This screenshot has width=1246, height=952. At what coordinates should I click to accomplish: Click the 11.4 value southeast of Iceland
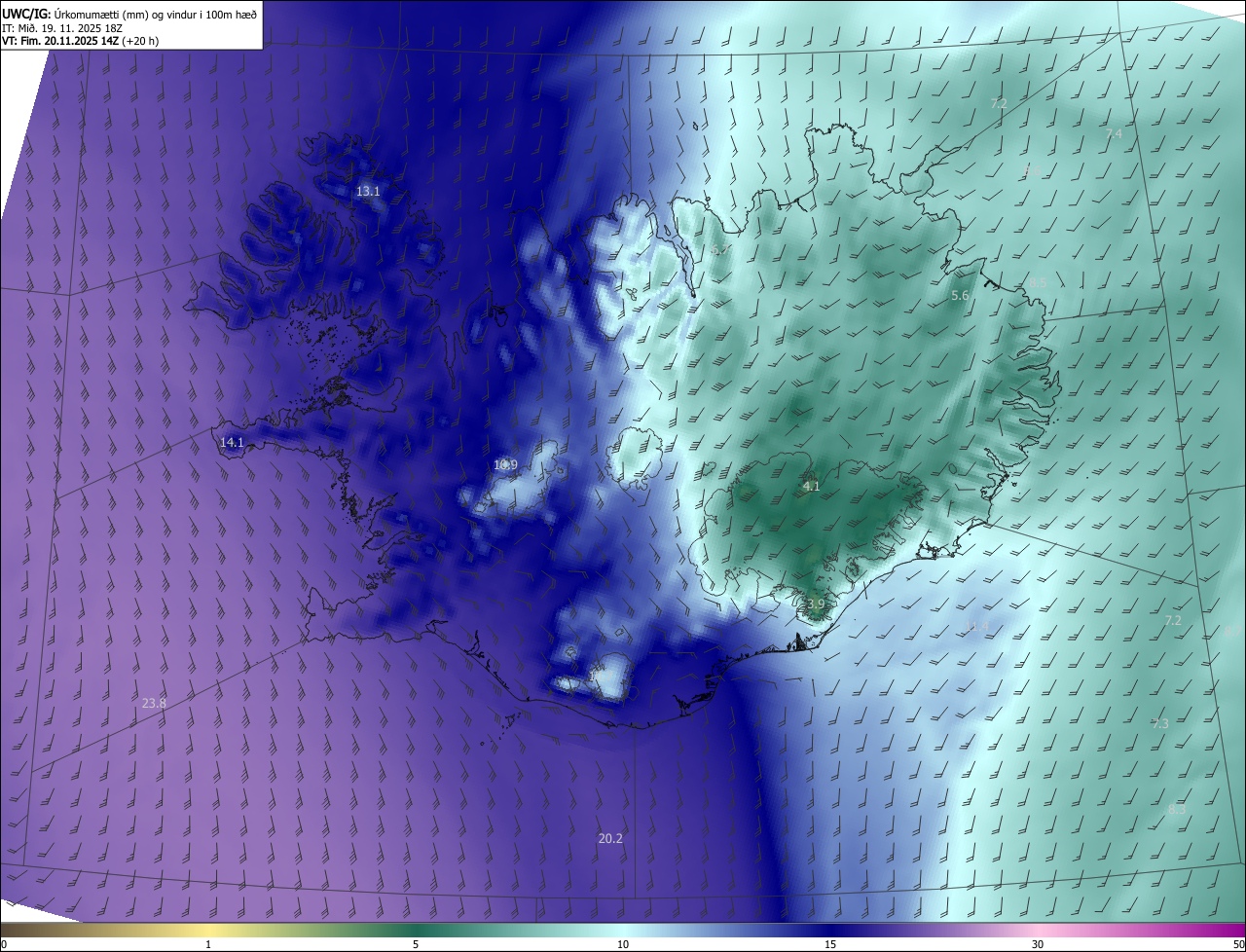[x=978, y=626]
